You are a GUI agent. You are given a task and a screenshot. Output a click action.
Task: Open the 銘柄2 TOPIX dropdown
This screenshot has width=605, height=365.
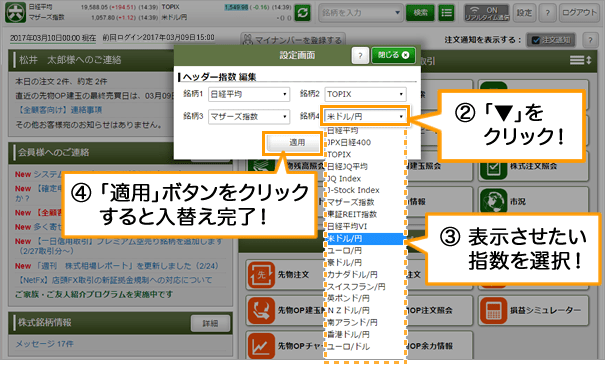point(365,94)
